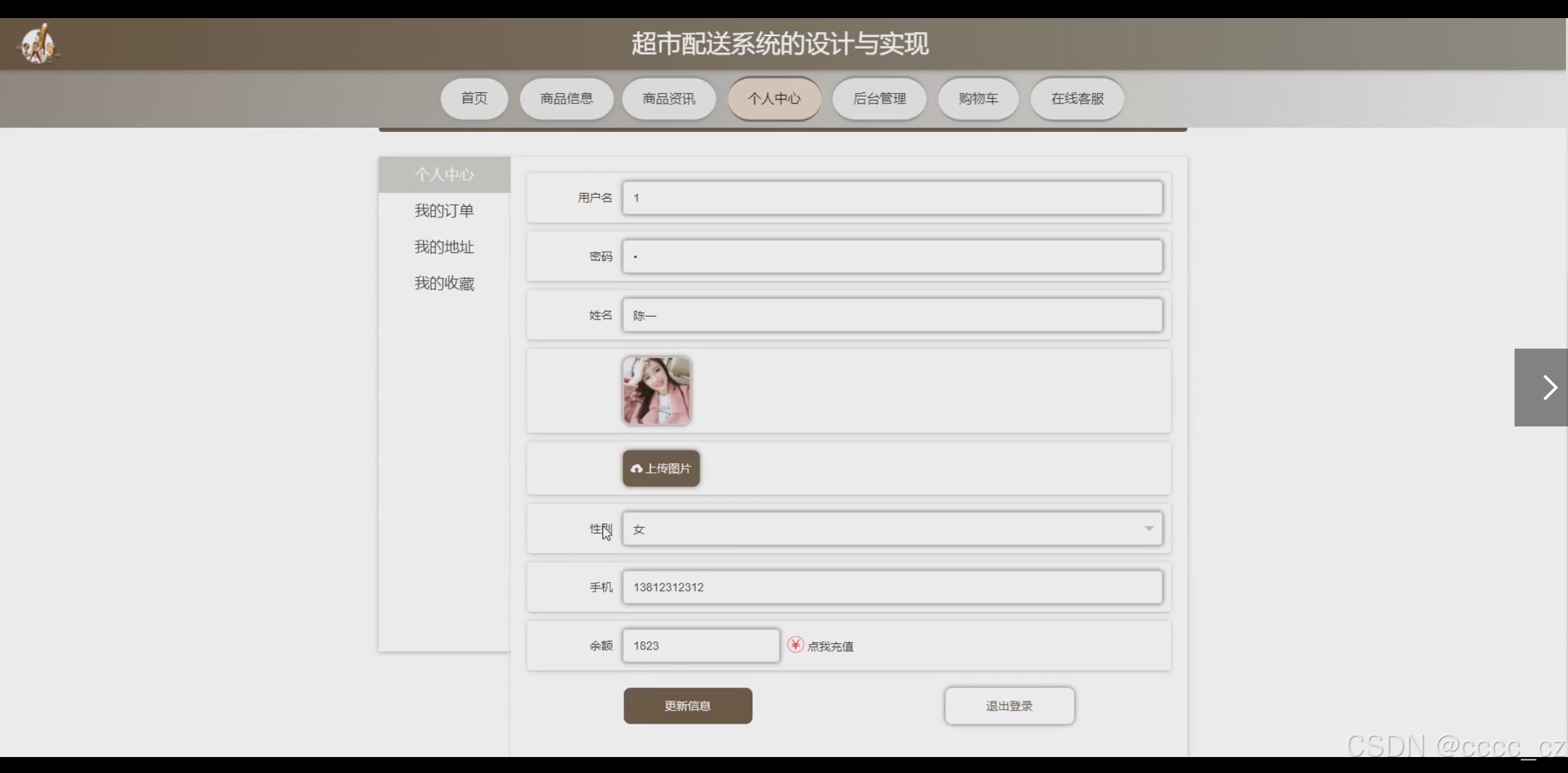
Task: Open the 性别 gender dropdown
Action: point(891,529)
